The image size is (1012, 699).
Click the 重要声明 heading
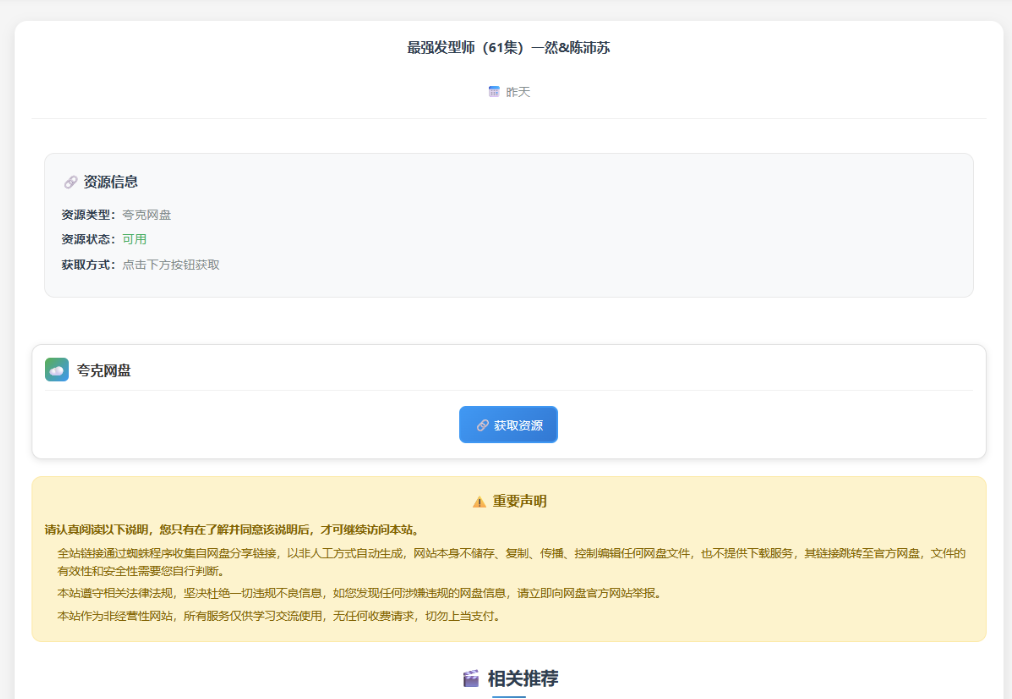pyautogui.click(x=520, y=501)
